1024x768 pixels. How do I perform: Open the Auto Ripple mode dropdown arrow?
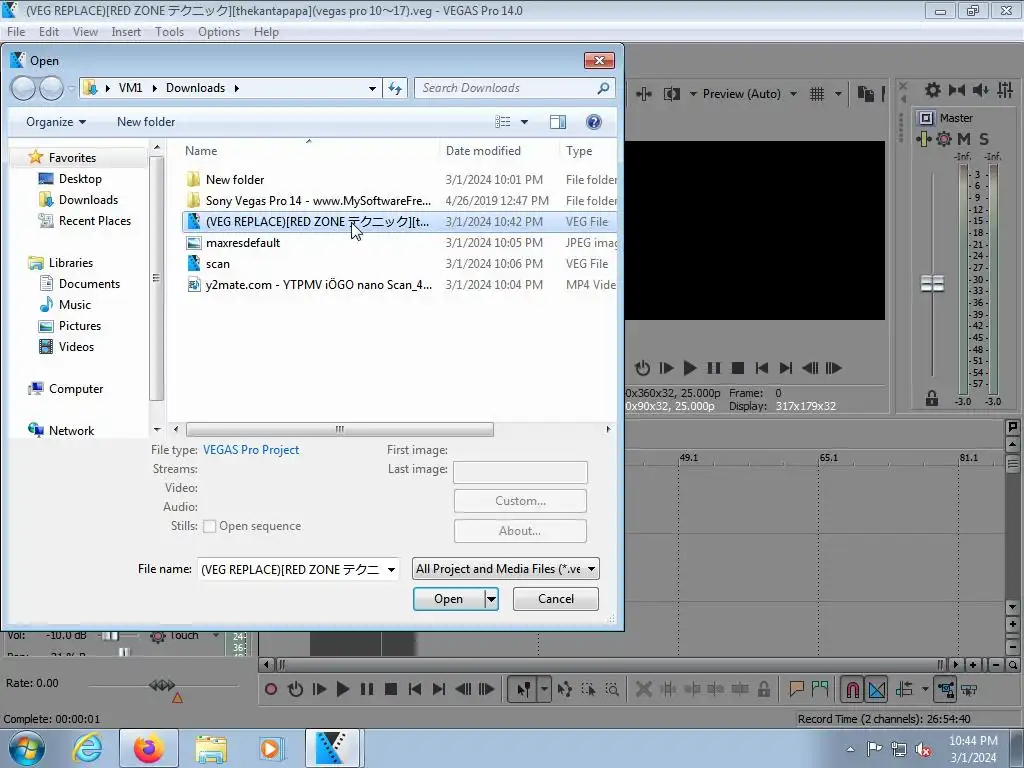pos(925,689)
